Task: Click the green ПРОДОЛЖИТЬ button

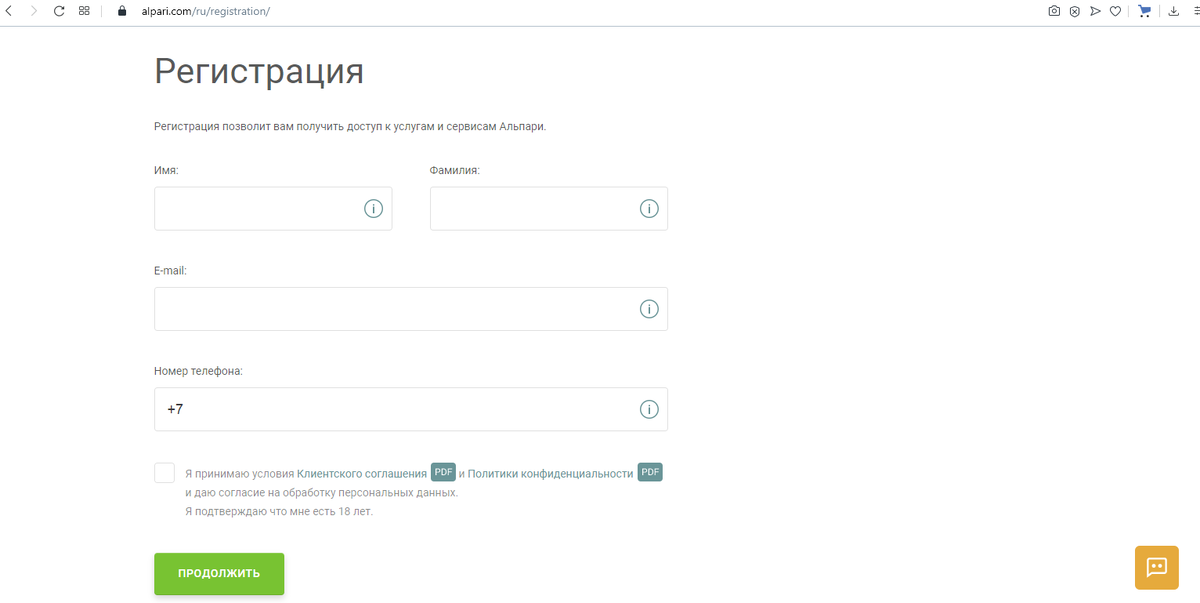Action: [x=219, y=574]
